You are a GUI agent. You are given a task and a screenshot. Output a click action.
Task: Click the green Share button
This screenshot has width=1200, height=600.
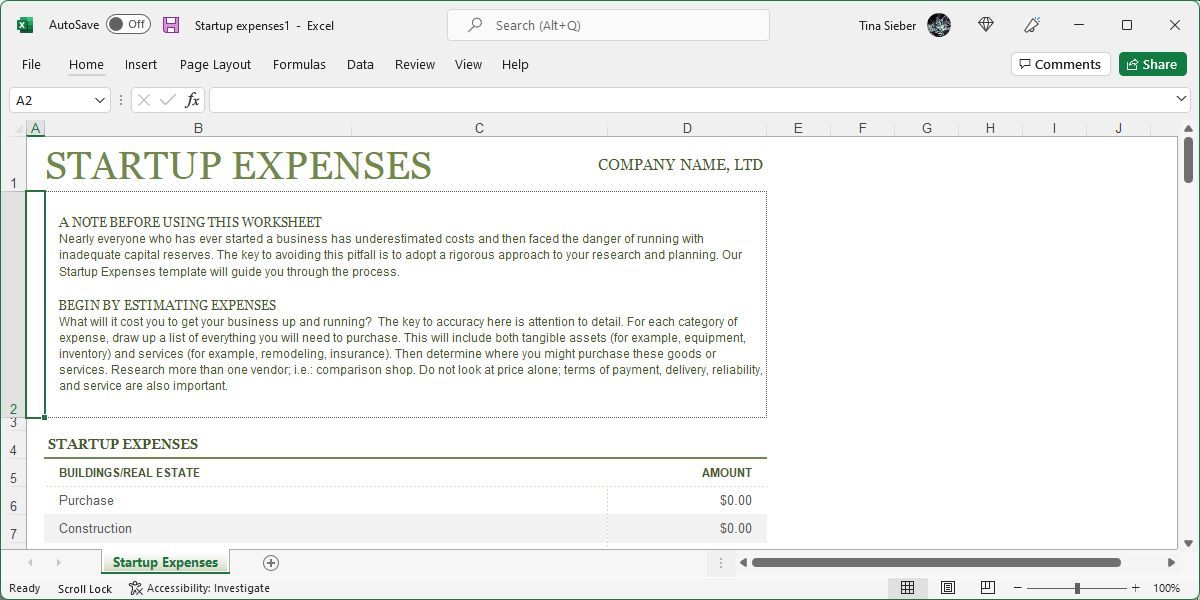[x=1152, y=63]
